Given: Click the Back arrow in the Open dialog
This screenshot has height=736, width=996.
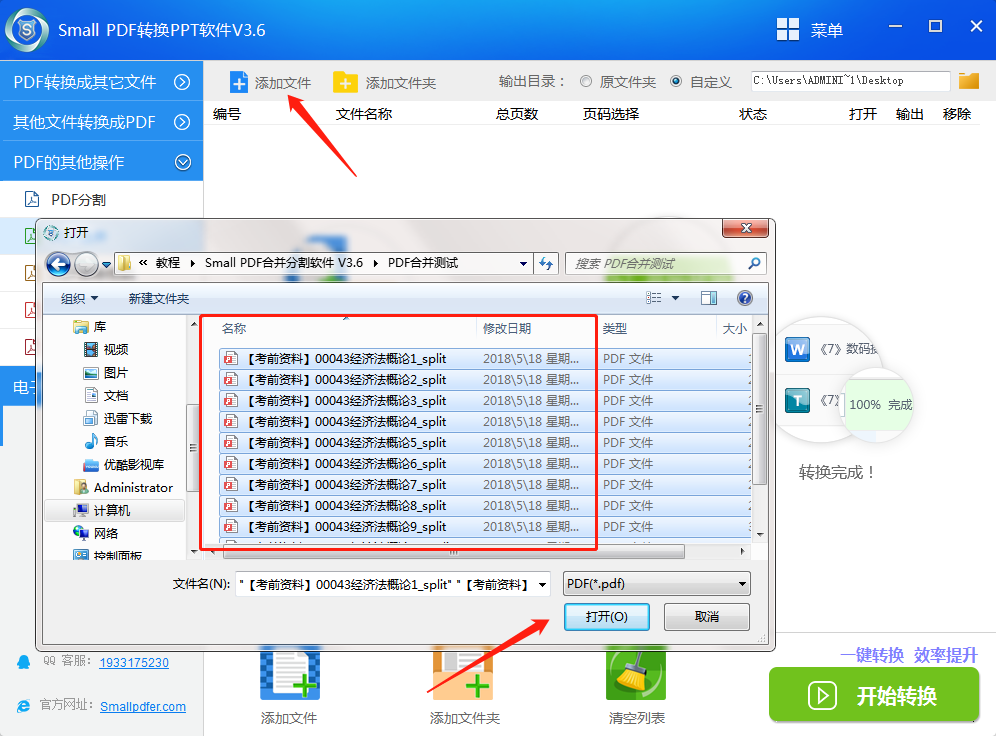Looking at the screenshot, I should coord(58,264).
